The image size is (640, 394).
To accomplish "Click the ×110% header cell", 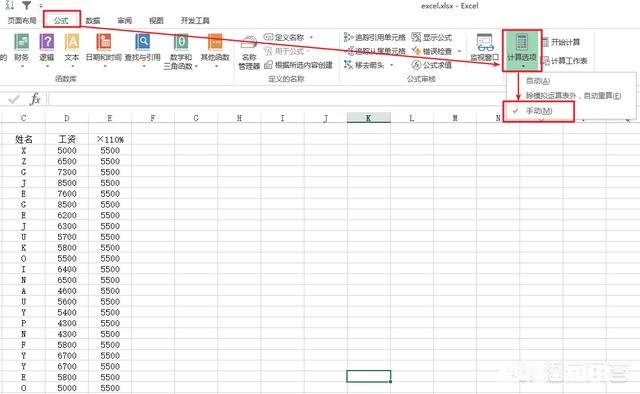I will 110,139.
